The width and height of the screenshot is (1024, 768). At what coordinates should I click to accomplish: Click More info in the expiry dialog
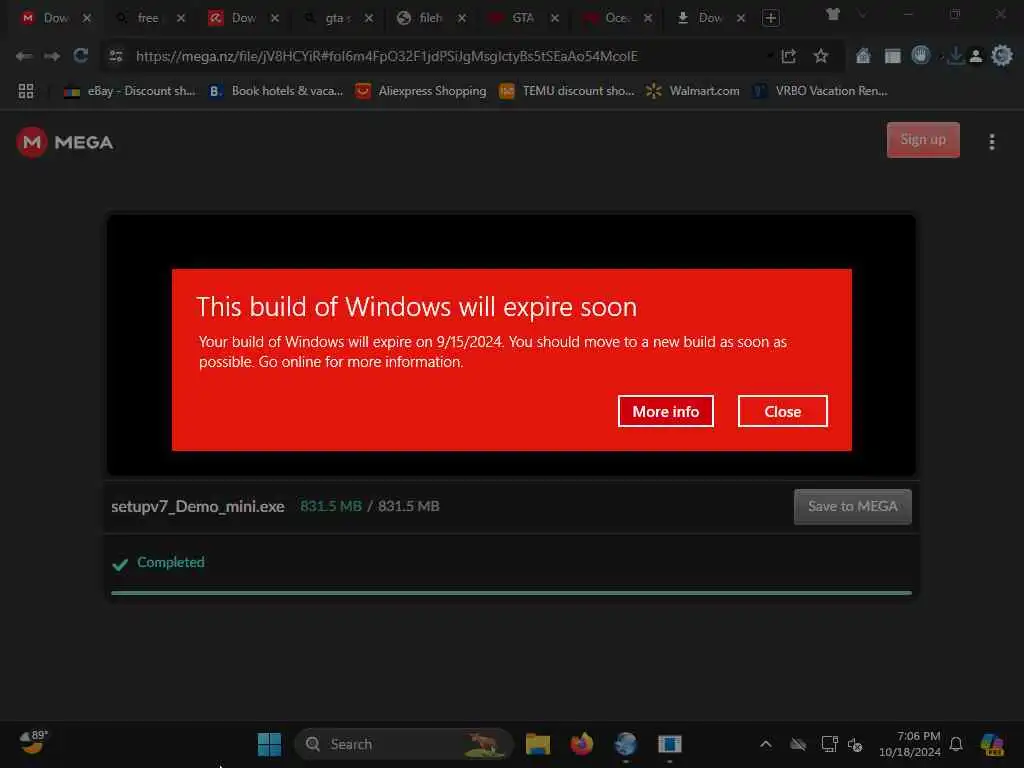click(x=665, y=411)
